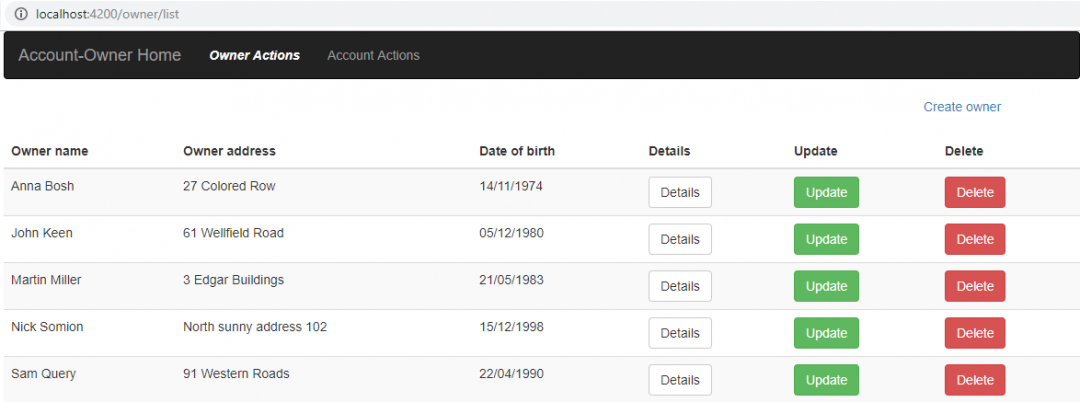Click birth date 14/11/1974

coord(511,186)
